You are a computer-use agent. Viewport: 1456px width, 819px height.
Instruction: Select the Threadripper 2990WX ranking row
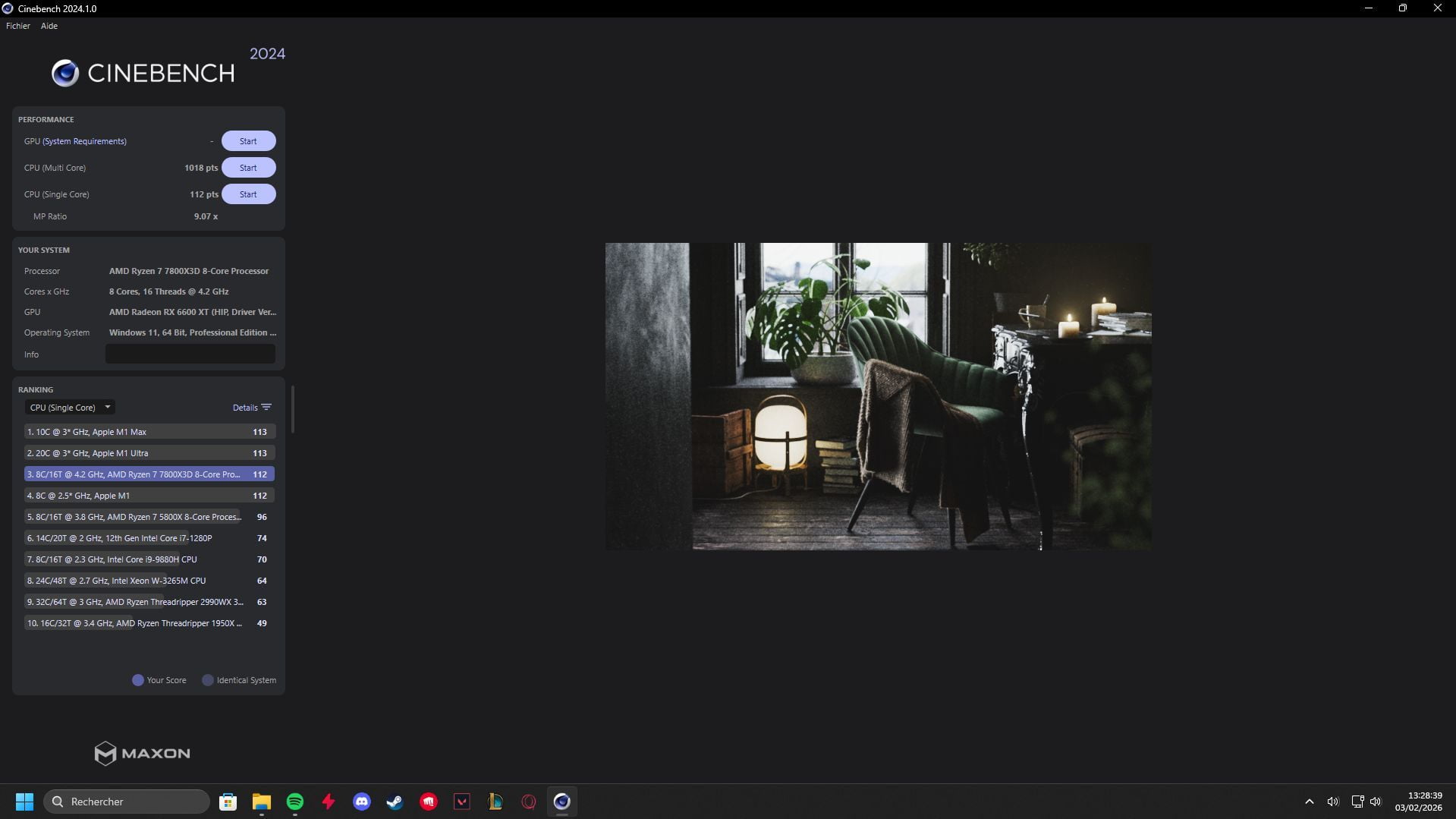[x=149, y=602]
